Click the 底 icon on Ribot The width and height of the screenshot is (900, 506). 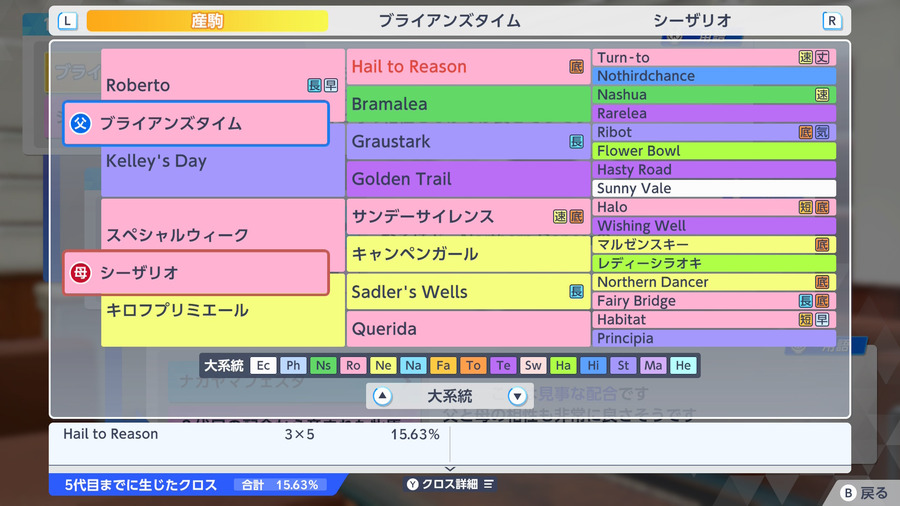click(x=806, y=132)
